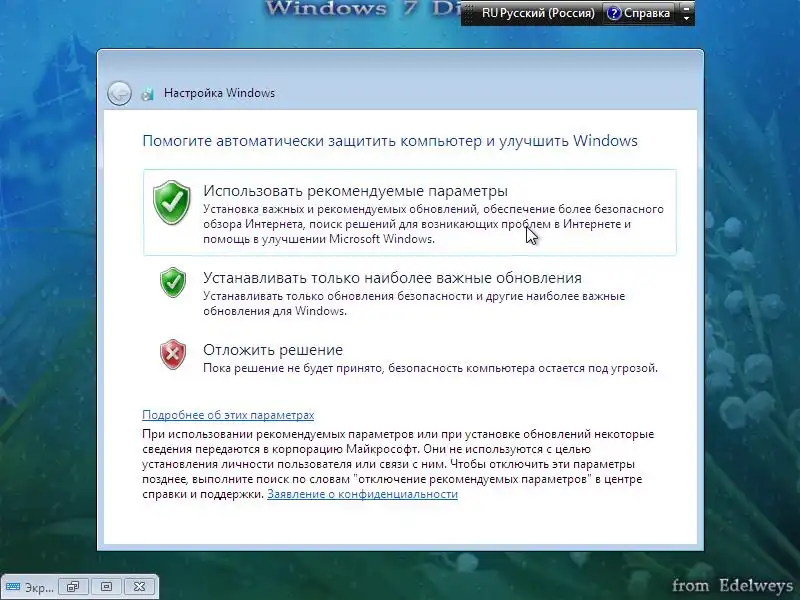
Task: Click the Windows Setup icon beside the title
Action: point(148,94)
